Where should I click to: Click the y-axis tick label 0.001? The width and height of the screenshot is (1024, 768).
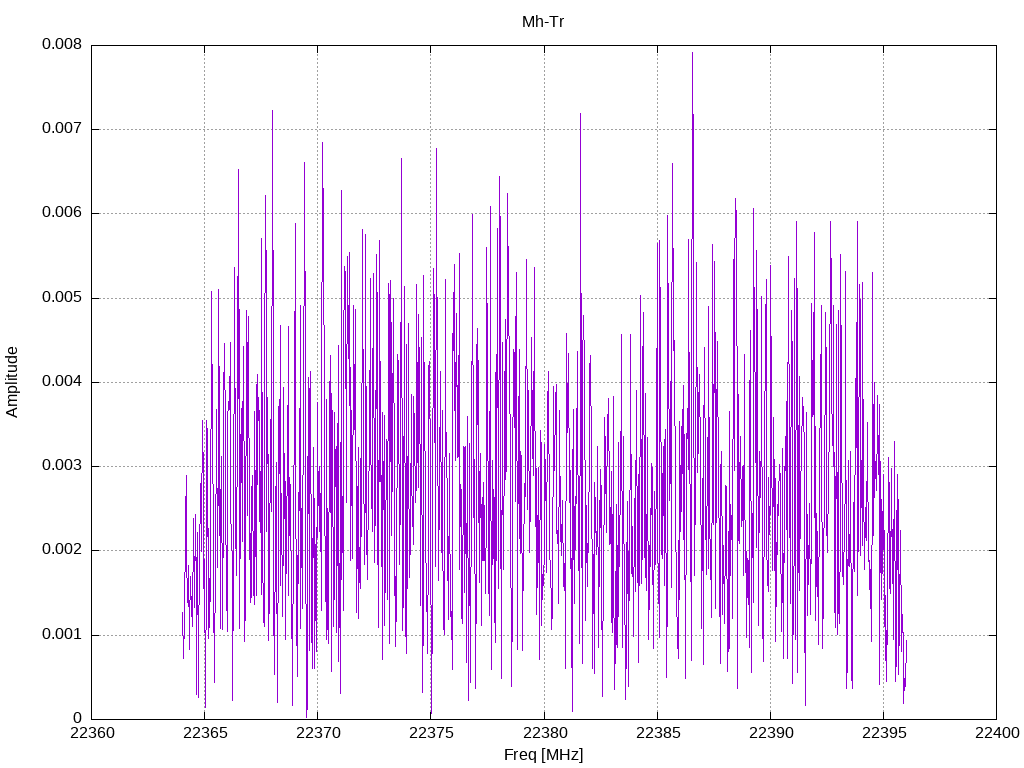62,634
